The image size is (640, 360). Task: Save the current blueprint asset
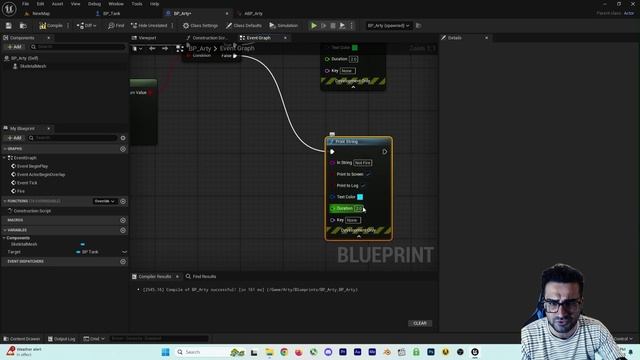(x=9, y=25)
